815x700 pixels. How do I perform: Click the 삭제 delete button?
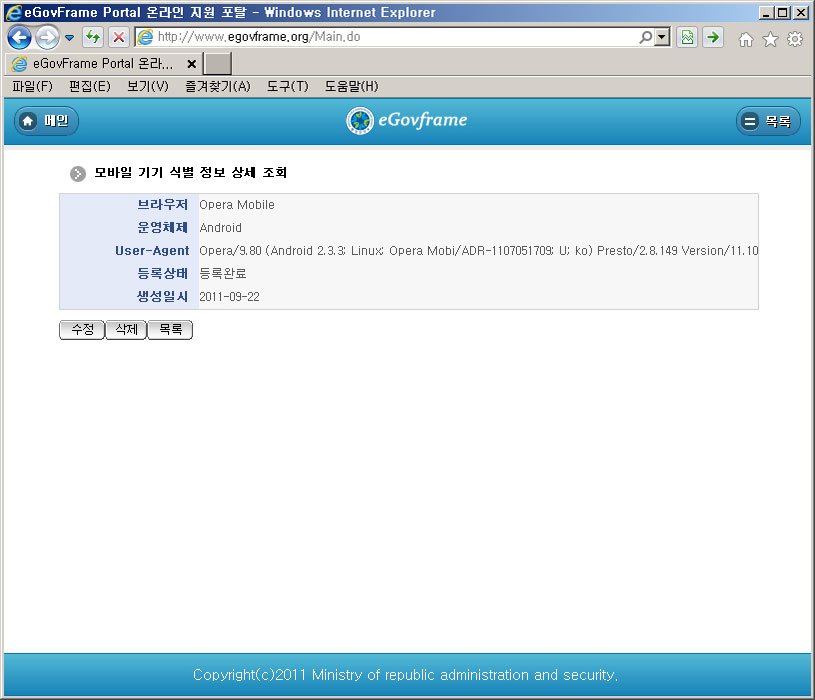[126, 330]
